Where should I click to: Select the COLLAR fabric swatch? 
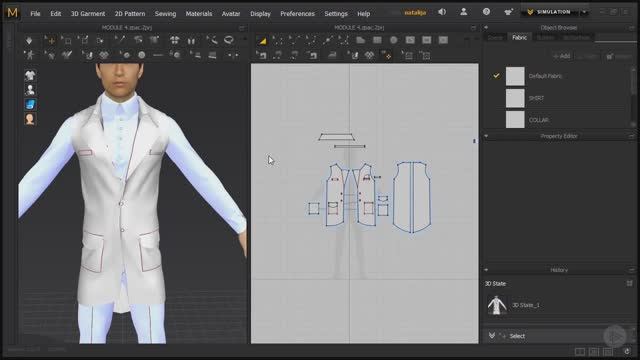pos(515,120)
